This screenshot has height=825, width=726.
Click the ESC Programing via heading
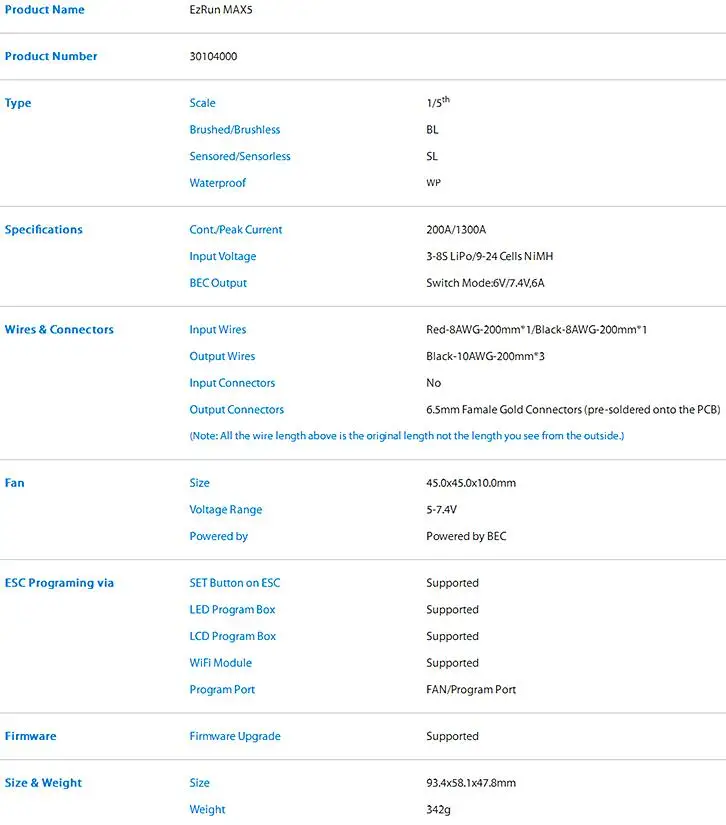[59, 583]
